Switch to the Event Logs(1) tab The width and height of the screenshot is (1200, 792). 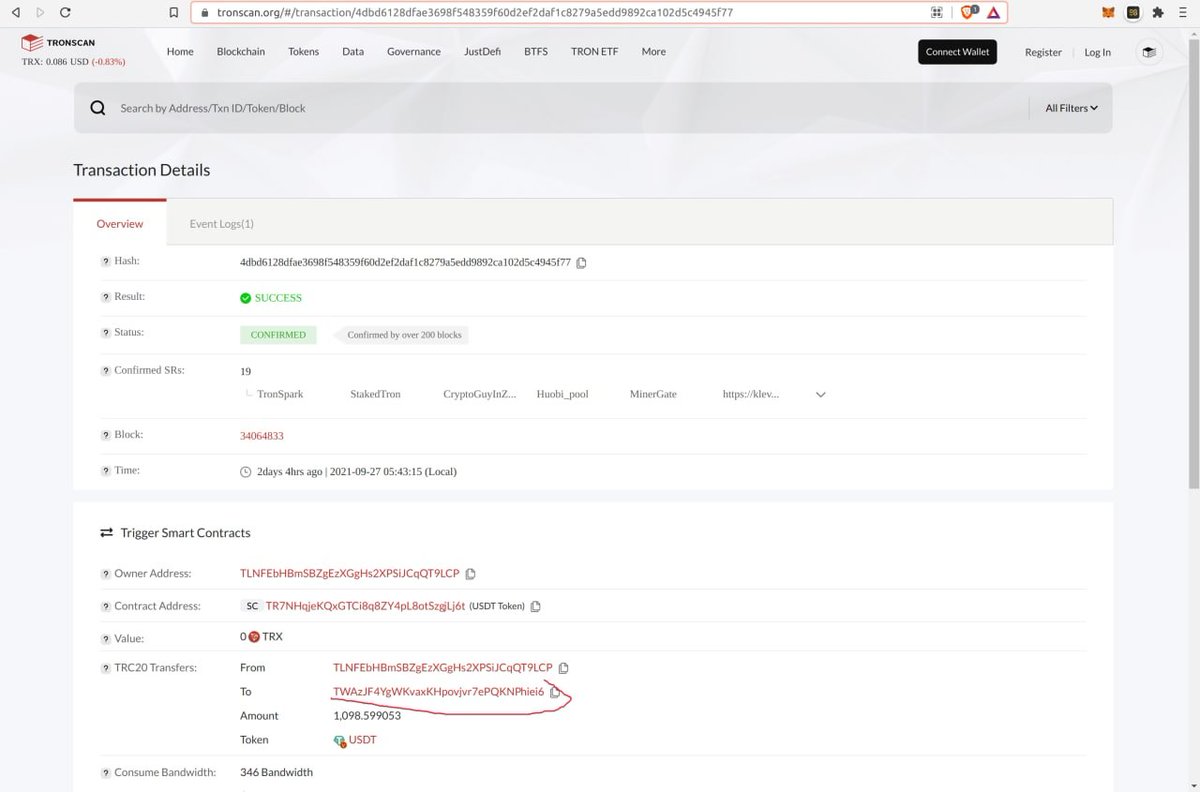(222, 224)
